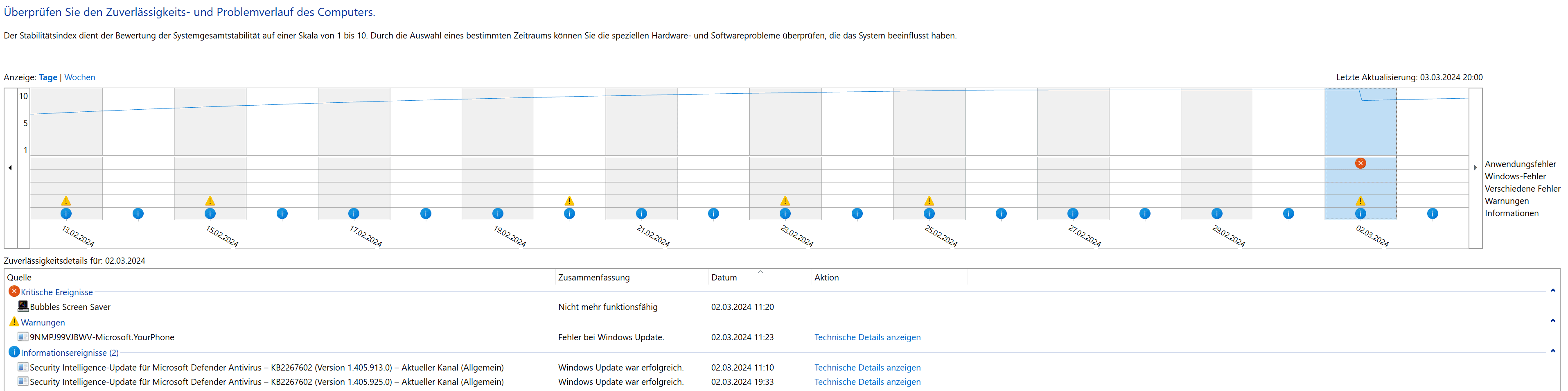Image resolution: width=1568 pixels, height=391 pixels.
Task: Click the red application error icon on 02.03.2024
Action: (1360, 163)
